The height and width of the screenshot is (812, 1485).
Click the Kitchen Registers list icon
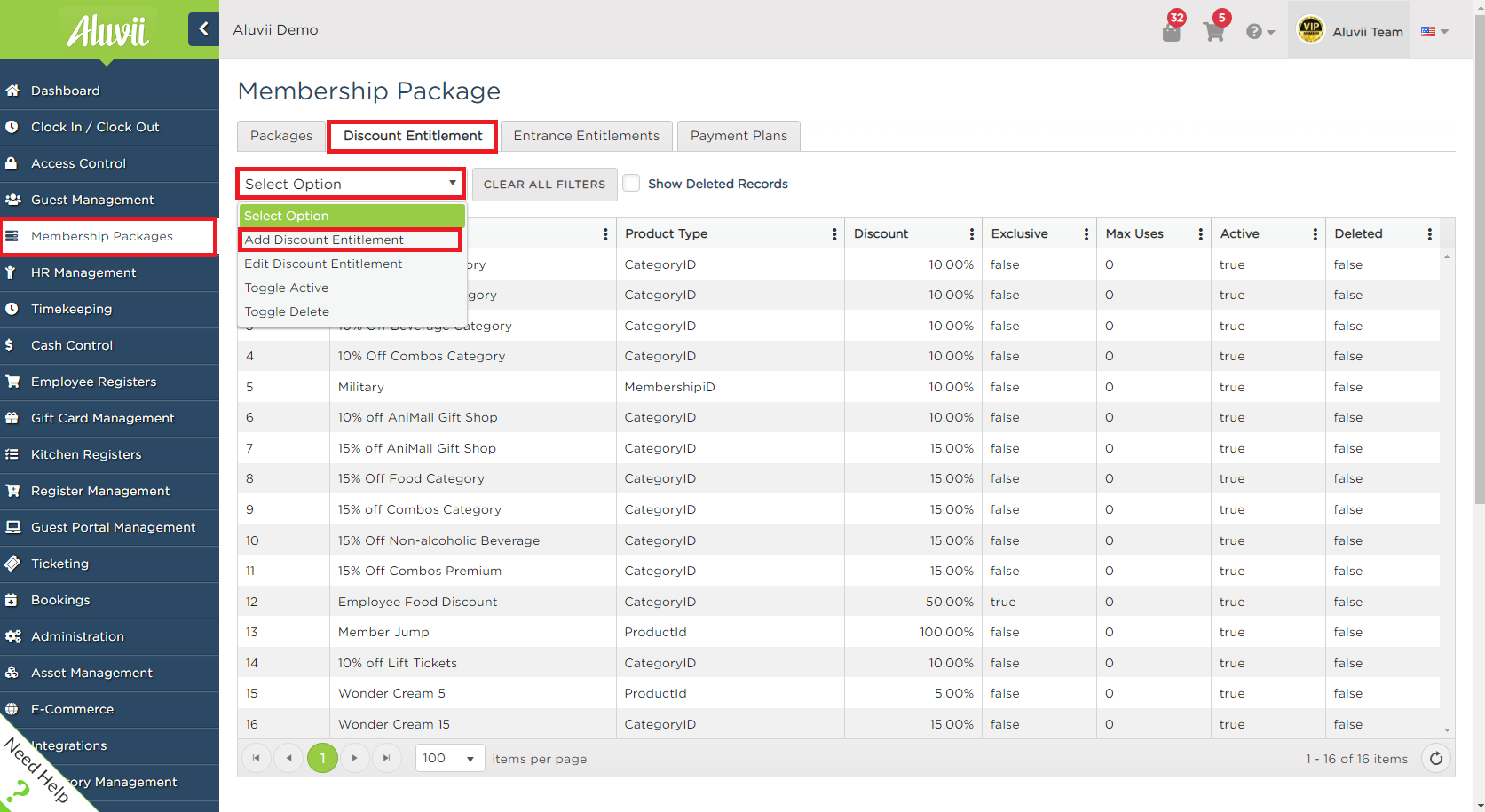[12, 454]
